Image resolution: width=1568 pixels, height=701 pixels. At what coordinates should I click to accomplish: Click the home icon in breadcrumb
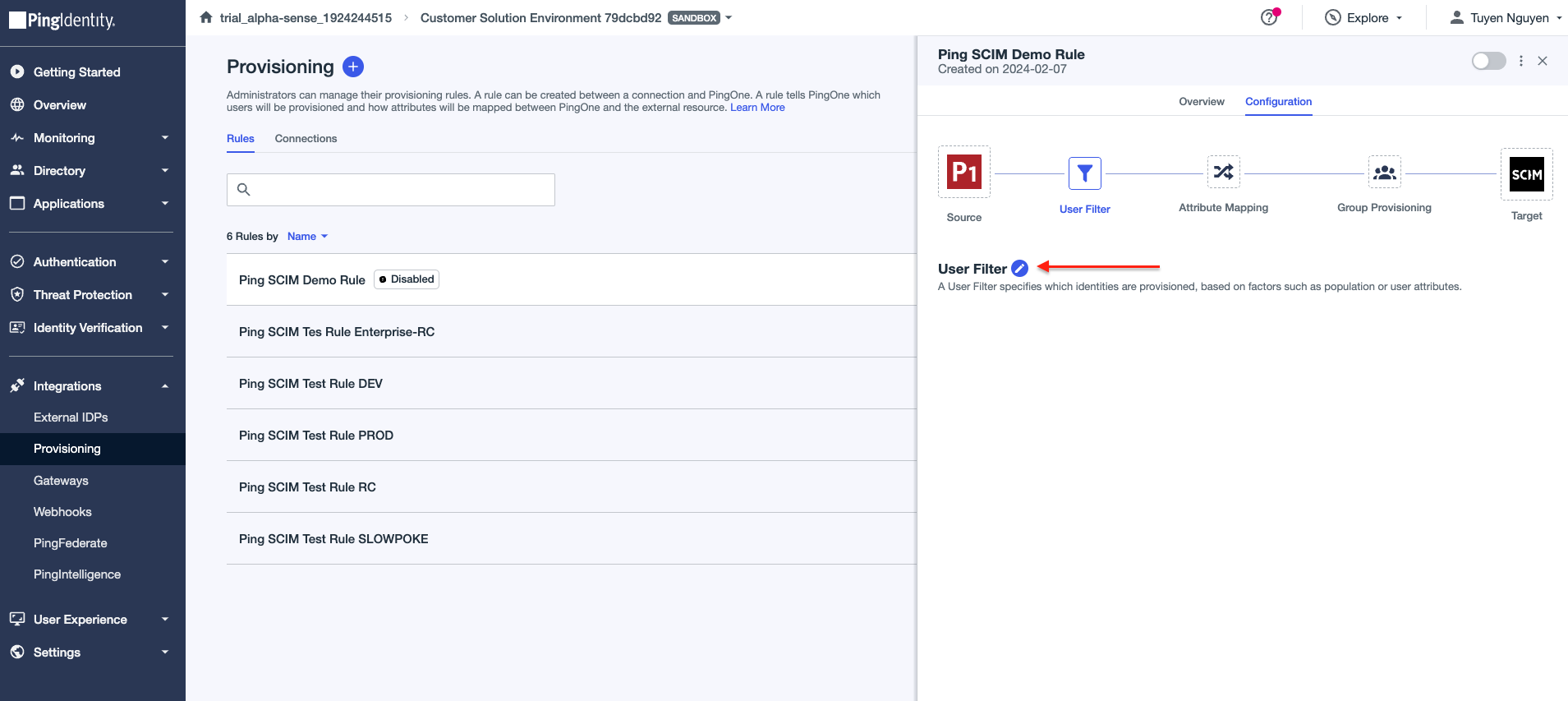(206, 17)
